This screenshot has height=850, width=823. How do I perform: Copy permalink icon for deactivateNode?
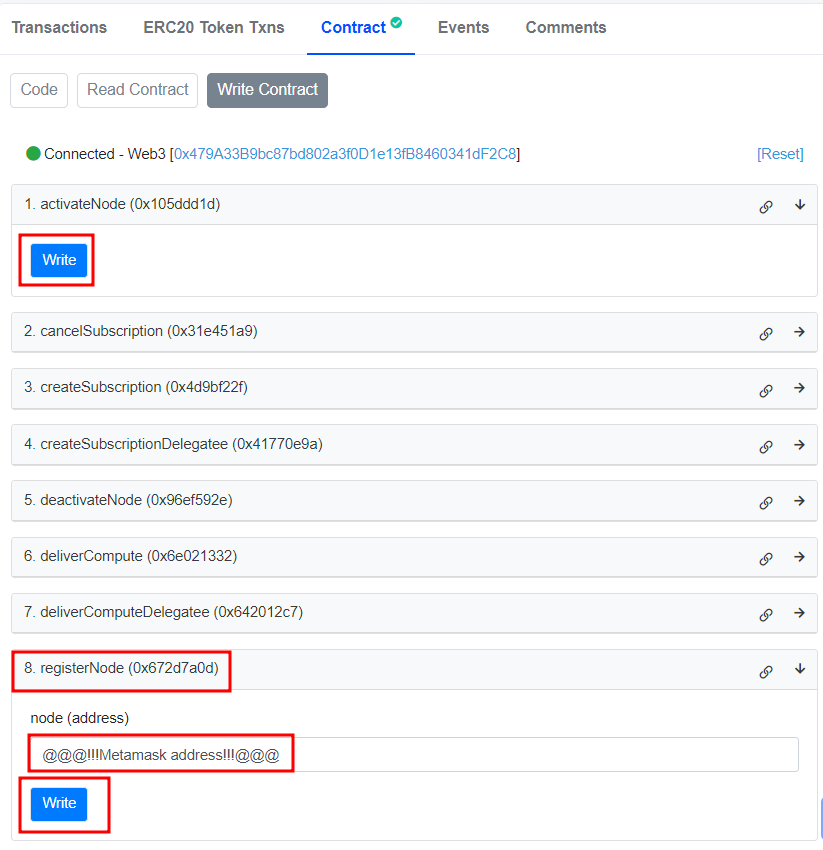coord(766,503)
